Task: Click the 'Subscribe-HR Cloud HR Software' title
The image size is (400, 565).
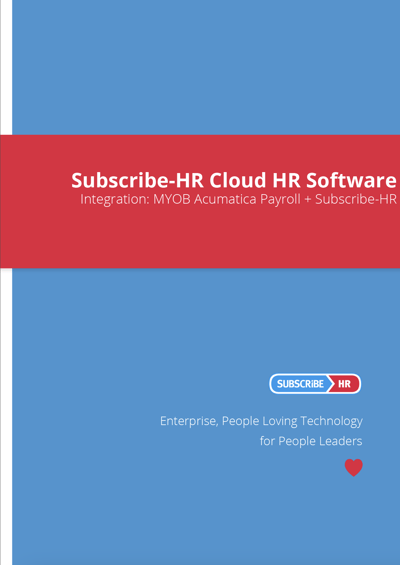Action: point(234,180)
